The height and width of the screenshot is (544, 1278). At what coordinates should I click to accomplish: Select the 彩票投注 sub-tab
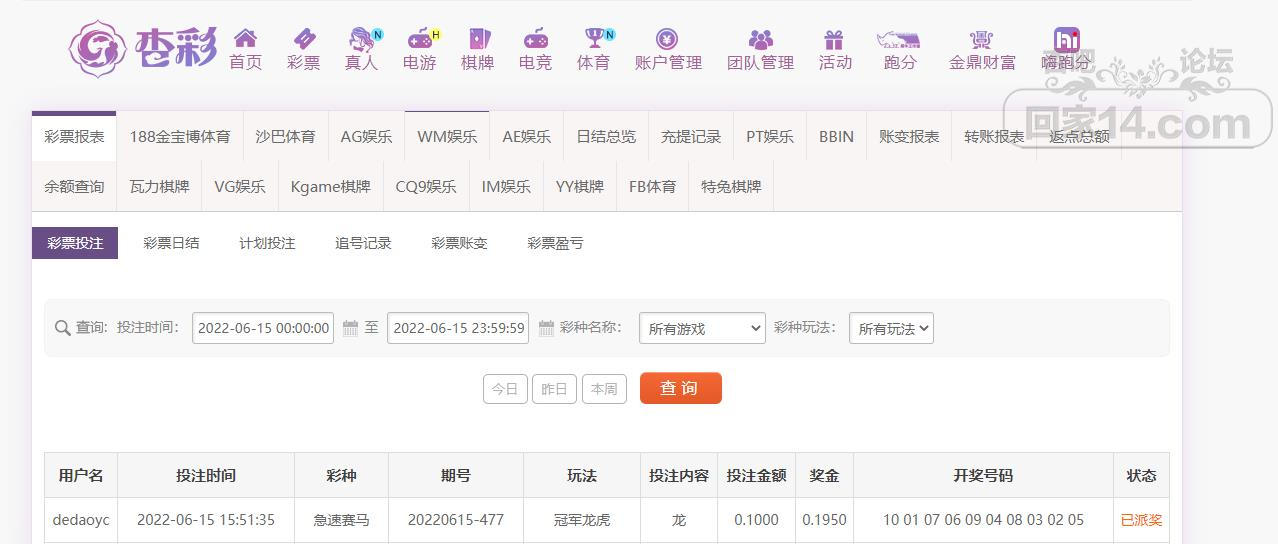pyautogui.click(x=75, y=243)
